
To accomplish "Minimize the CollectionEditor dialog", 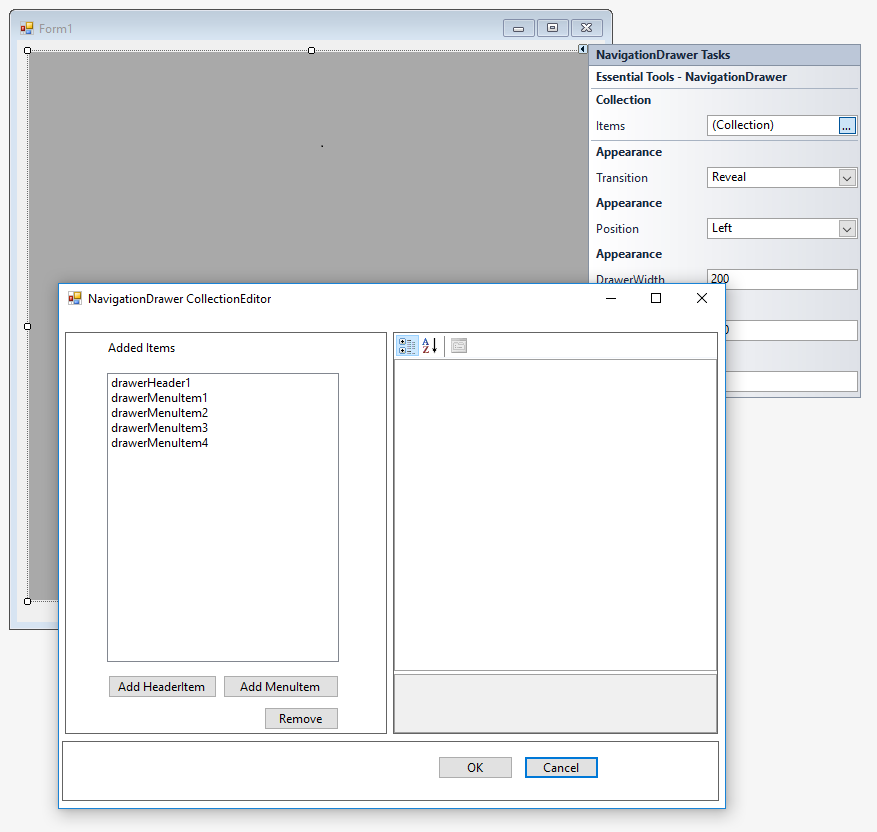I will [611, 299].
